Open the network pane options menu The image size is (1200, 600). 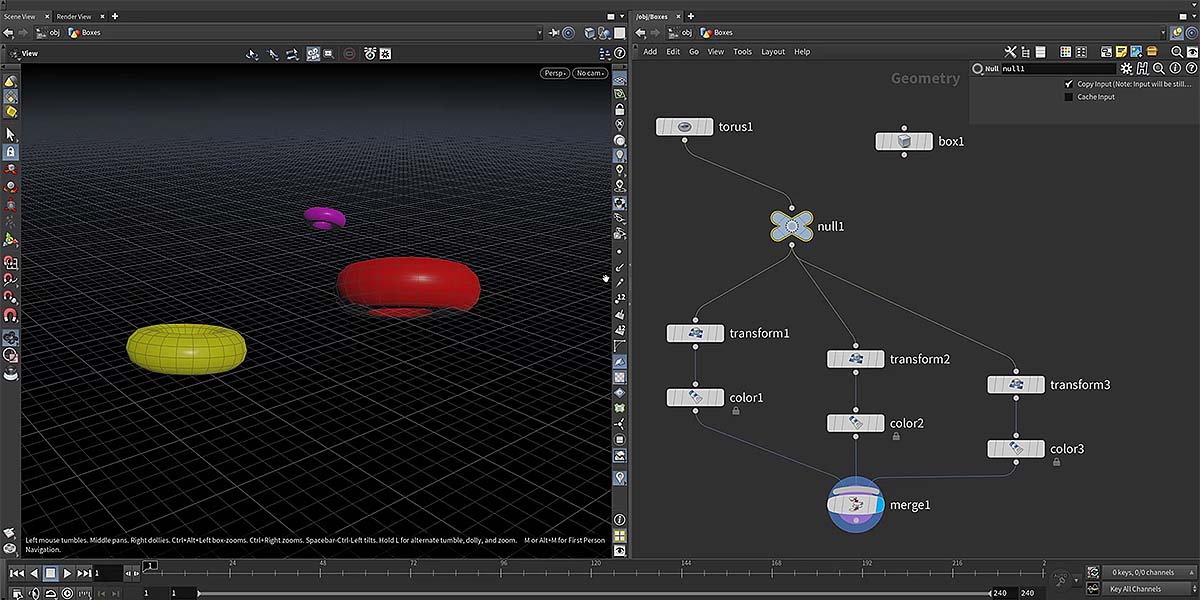(1193, 17)
